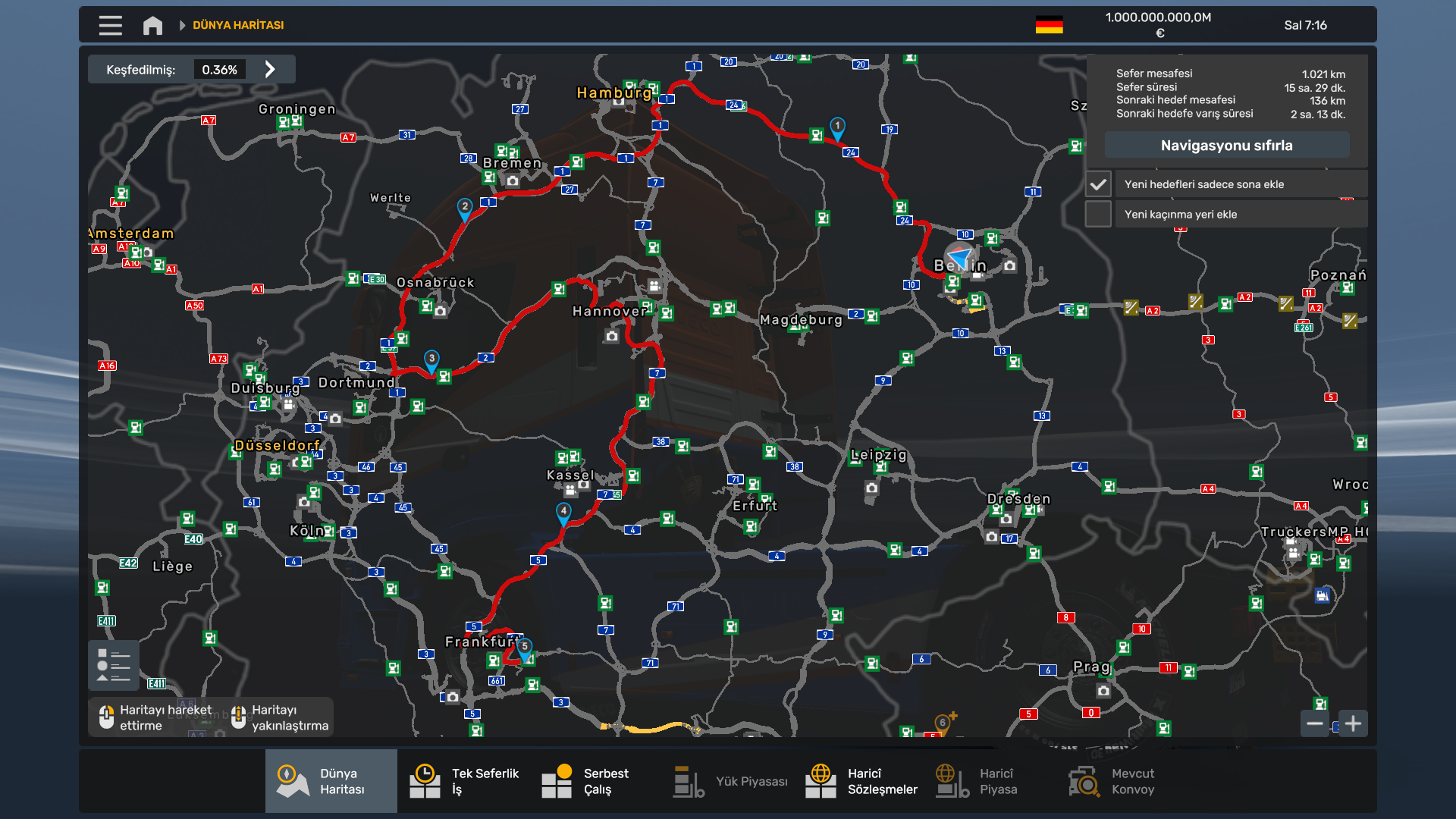The height and width of the screenshot is (819, 1456).
Task: Open the hamburger menu icon
Action: (110, 25)
